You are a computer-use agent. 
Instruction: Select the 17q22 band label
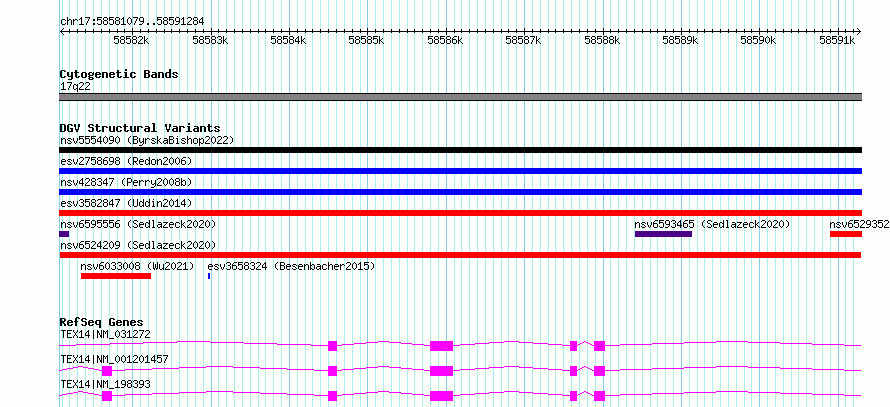tap(75, 87)
